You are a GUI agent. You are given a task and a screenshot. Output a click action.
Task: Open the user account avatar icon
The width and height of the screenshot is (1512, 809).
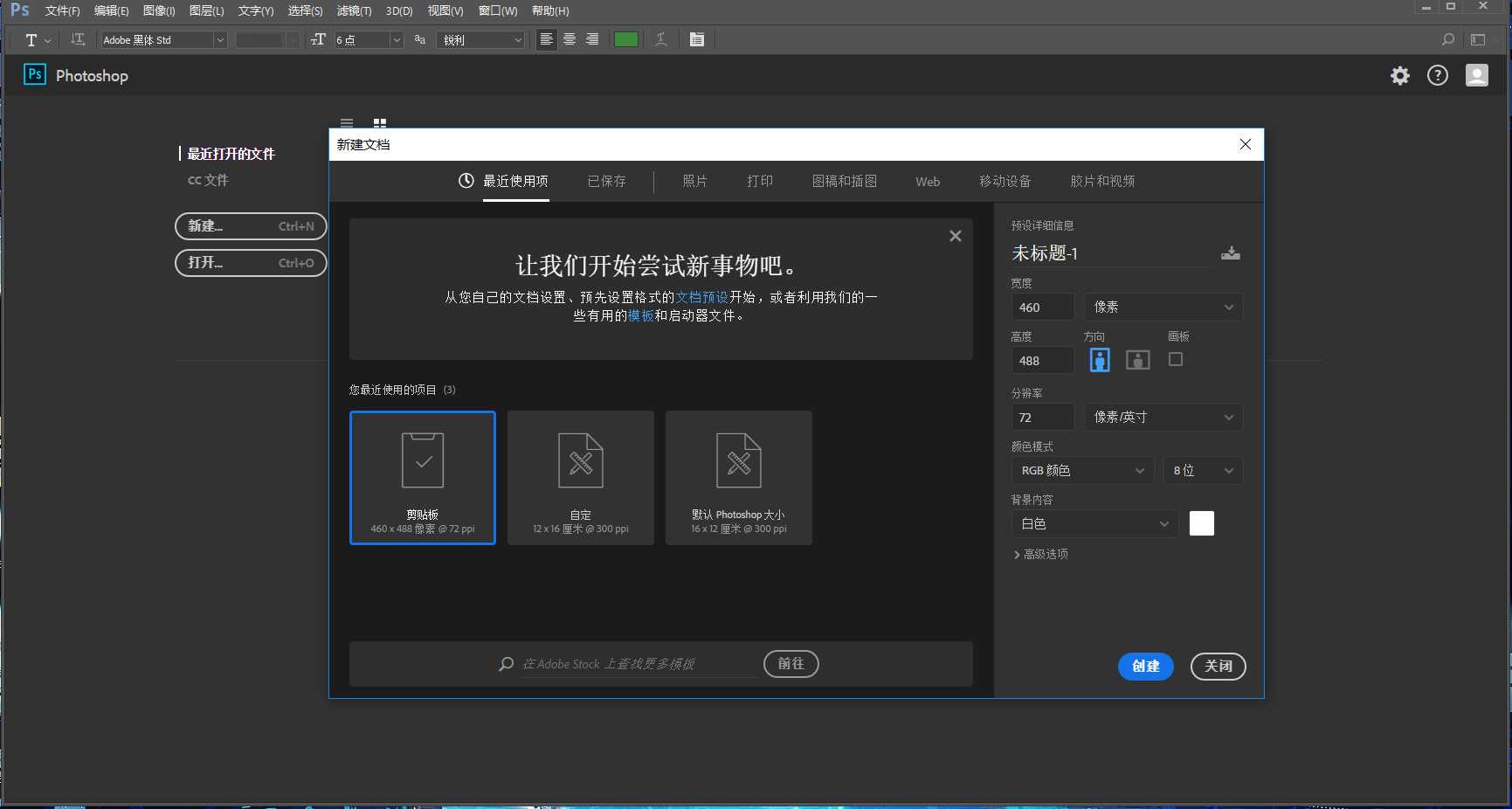tap(1477, 75)
